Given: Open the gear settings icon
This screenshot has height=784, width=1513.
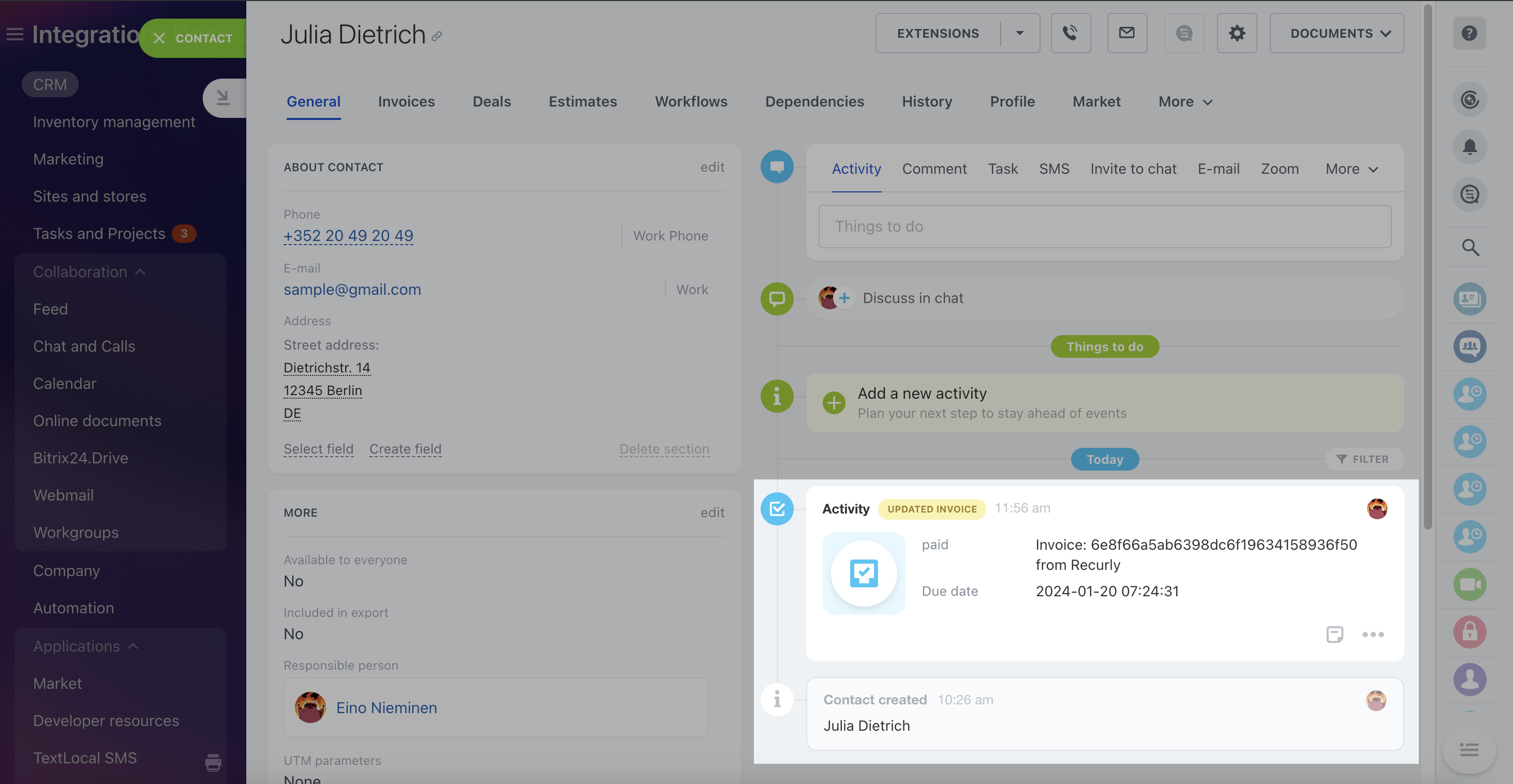Looking at the screenshot, I should tap(1236, 34).
